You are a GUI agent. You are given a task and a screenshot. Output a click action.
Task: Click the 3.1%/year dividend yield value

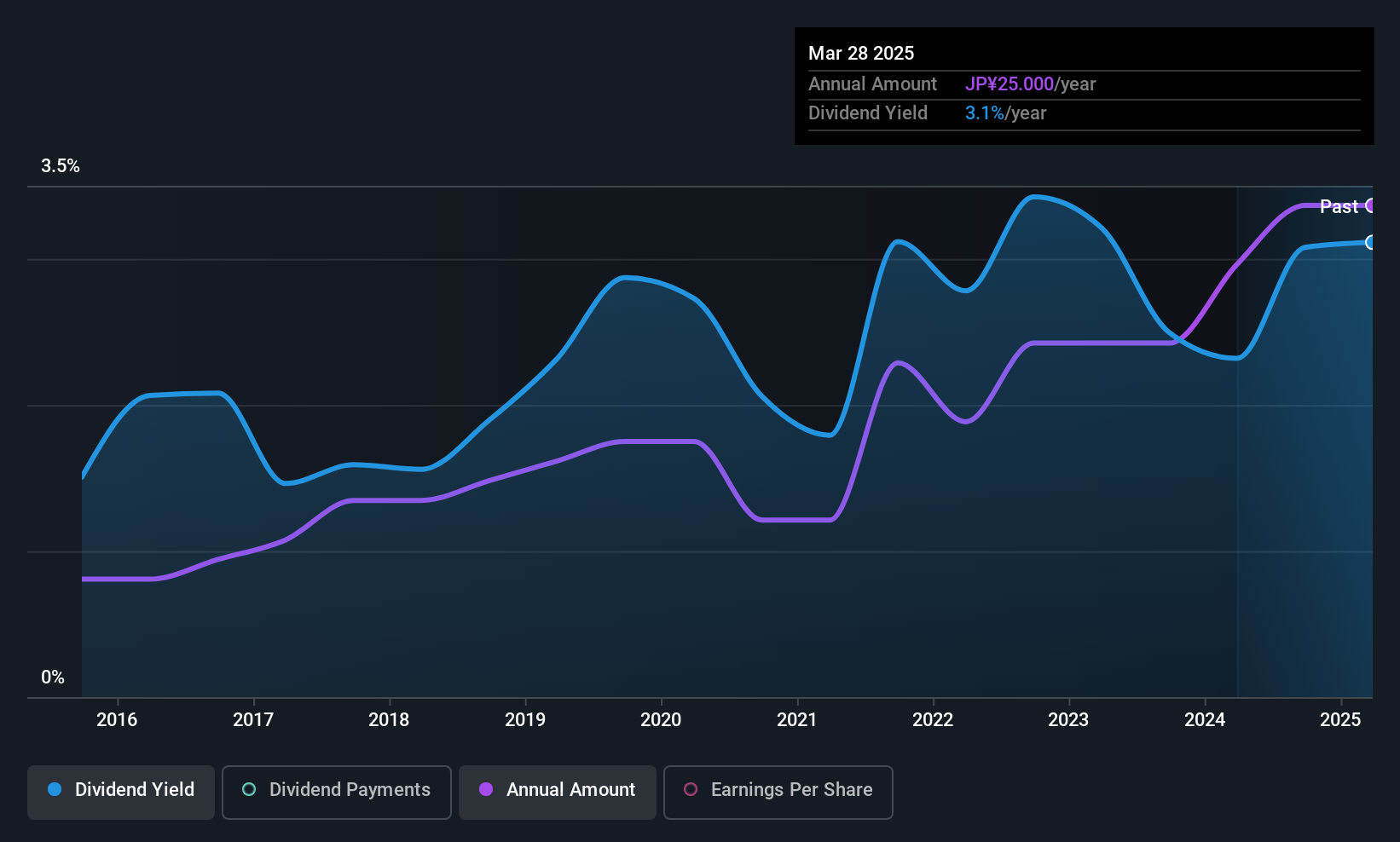pyautogui.click(x=1005, y=112)
